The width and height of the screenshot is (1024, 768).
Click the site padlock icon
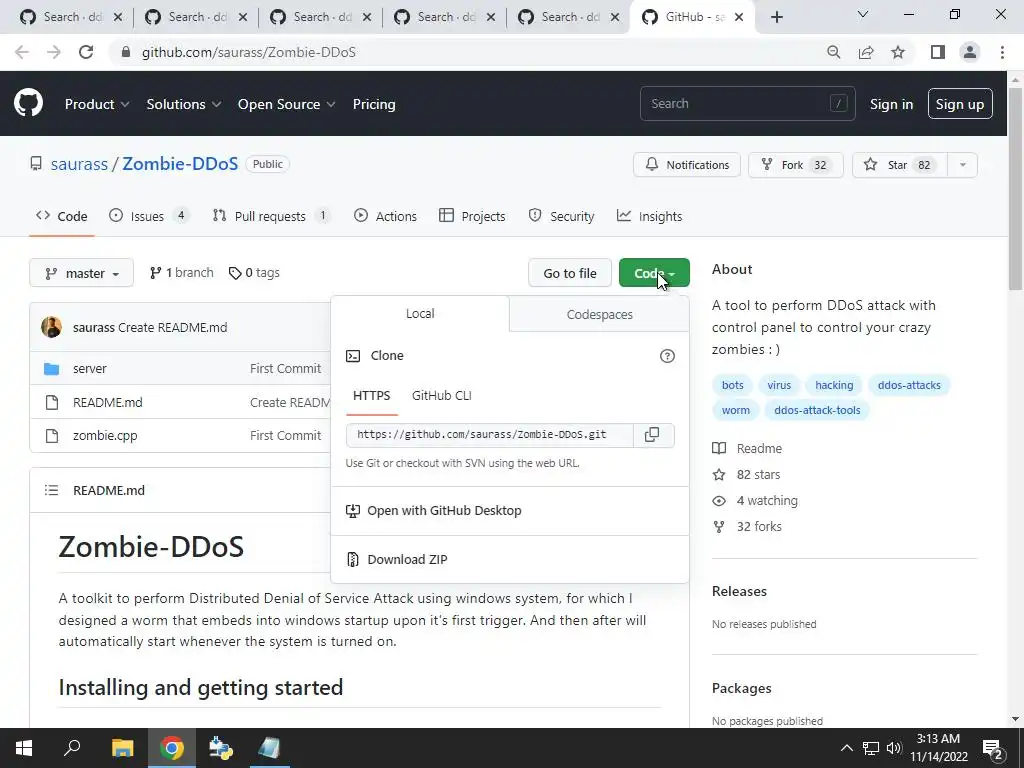126,52
